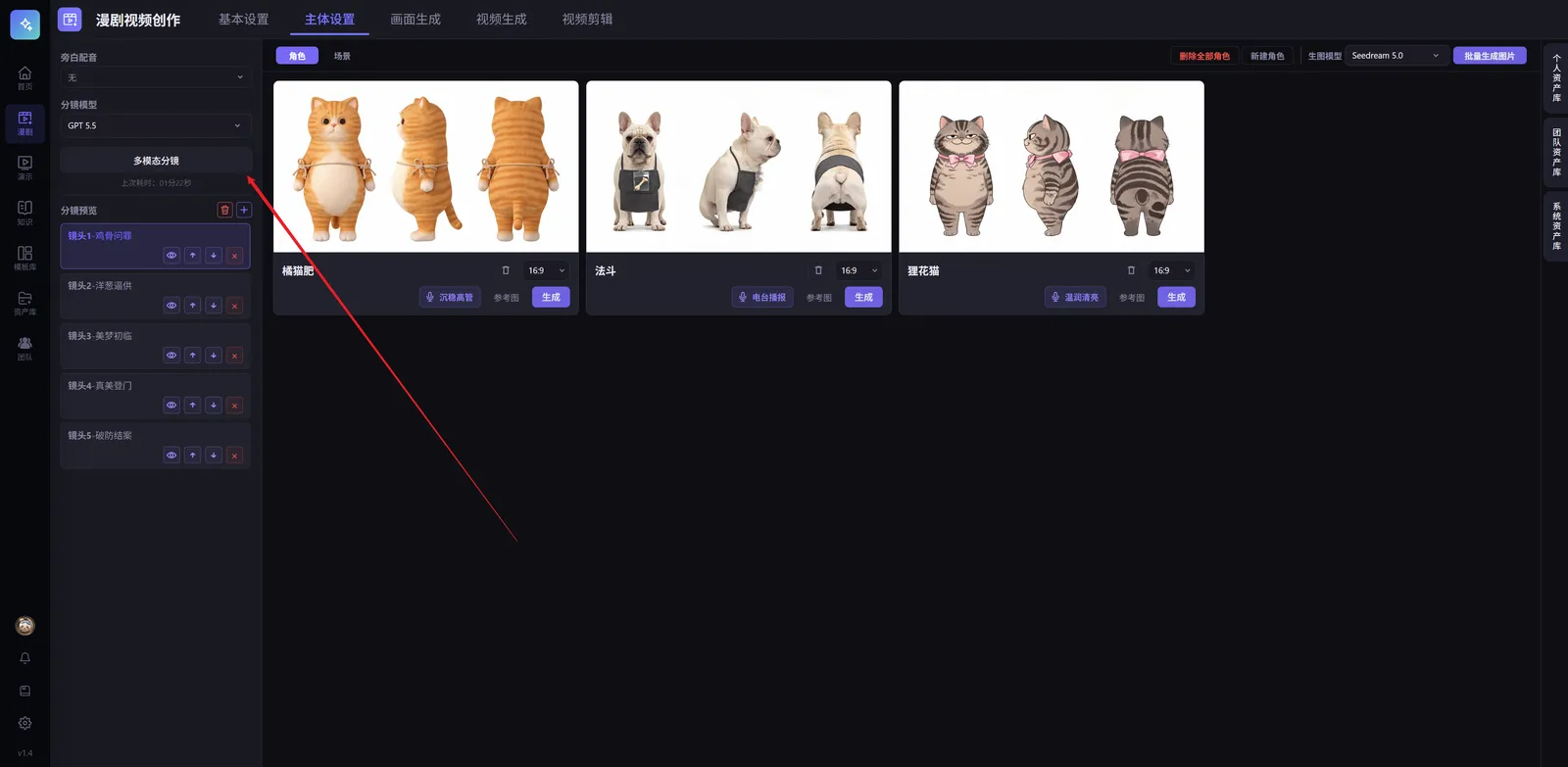Open the 演示 sidebar icon

tap(24, 168)
